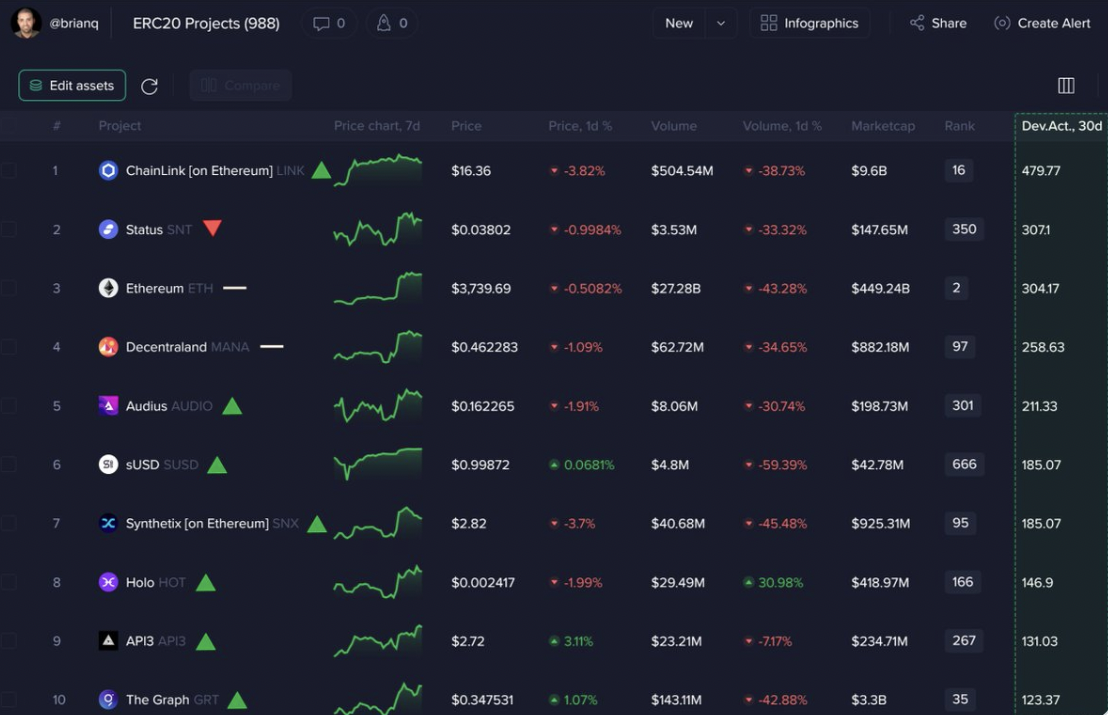1108x715 pixels.
Task: Open the Audius project link
Action: click(146, 406)
